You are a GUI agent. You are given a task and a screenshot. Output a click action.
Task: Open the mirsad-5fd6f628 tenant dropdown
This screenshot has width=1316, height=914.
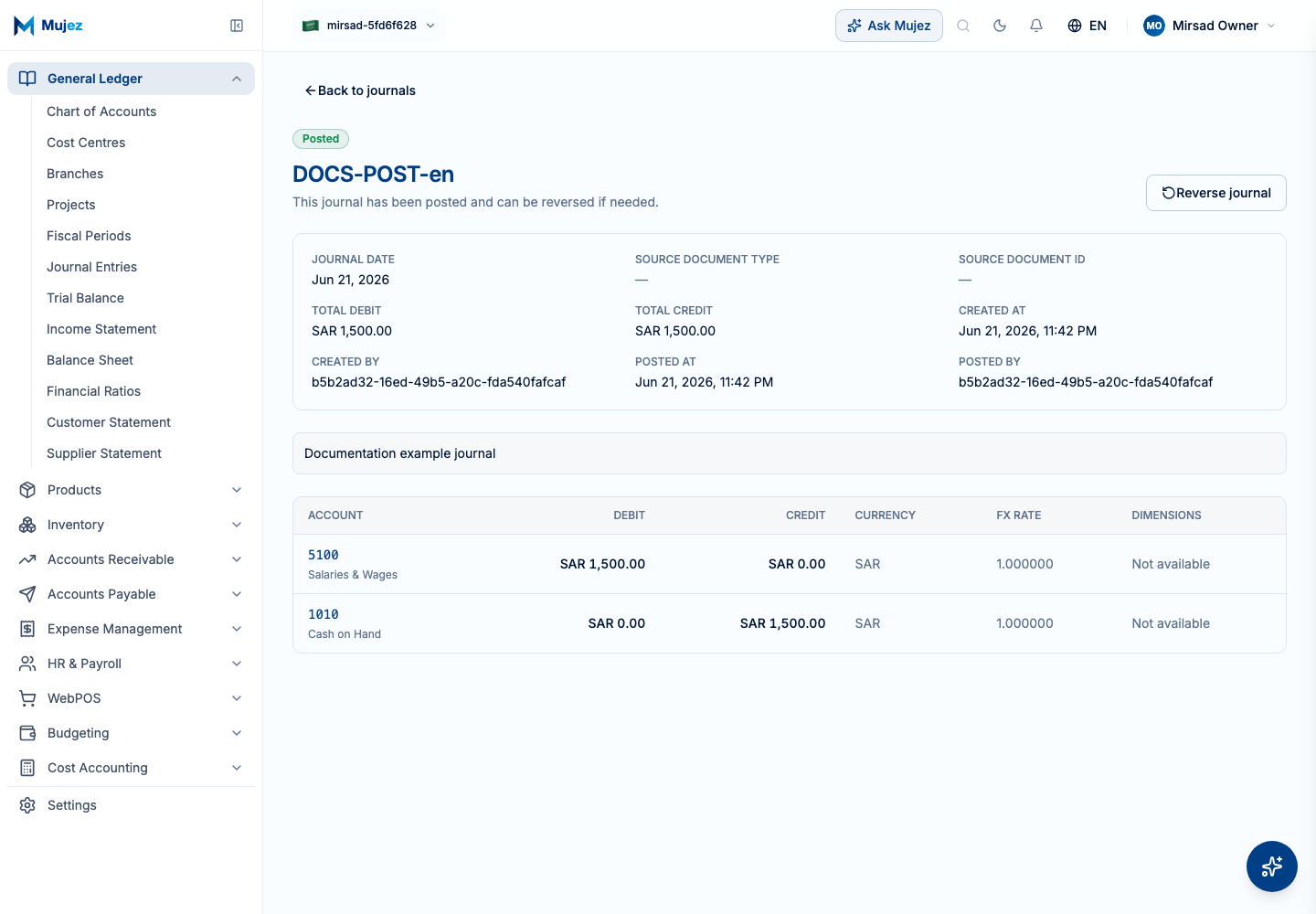coord(369,26)
